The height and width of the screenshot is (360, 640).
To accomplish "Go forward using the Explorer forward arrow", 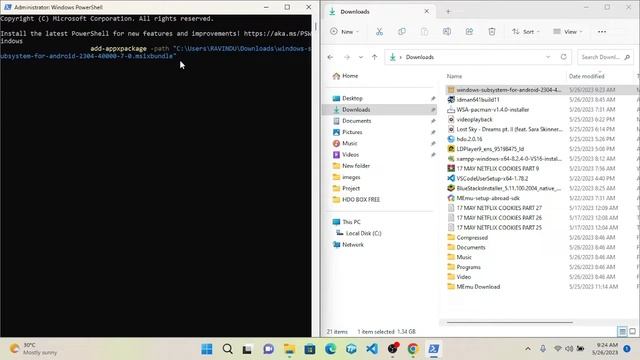I will [347, 57].
